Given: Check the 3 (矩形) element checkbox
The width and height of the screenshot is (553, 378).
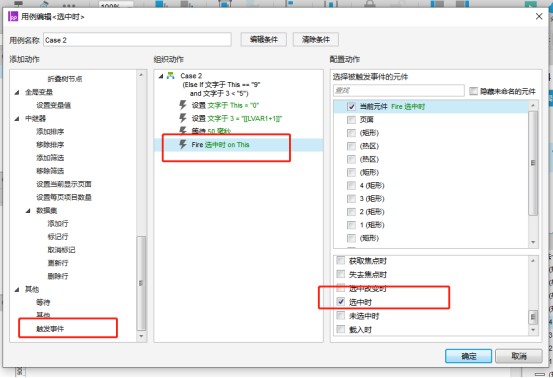Looking at the screenshot, I should pos(351,199).
